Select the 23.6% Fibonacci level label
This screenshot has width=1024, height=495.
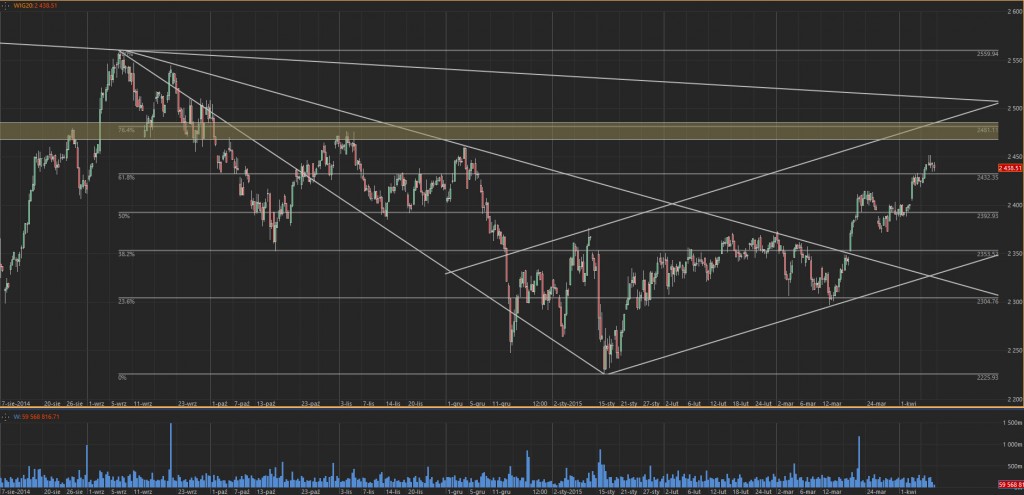pos(126,301)
